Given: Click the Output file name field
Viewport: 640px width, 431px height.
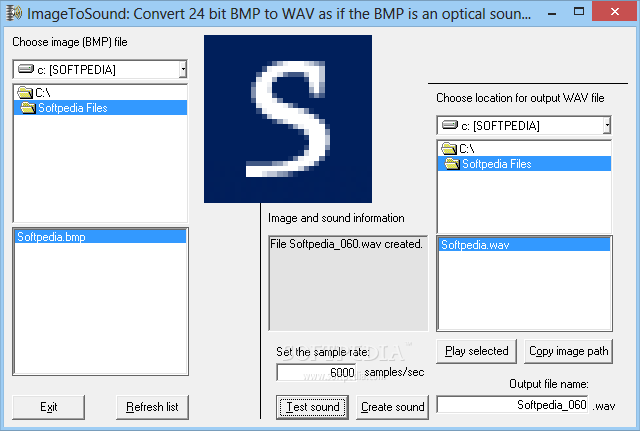Looking at the screenshot, I should pos(512,404).
